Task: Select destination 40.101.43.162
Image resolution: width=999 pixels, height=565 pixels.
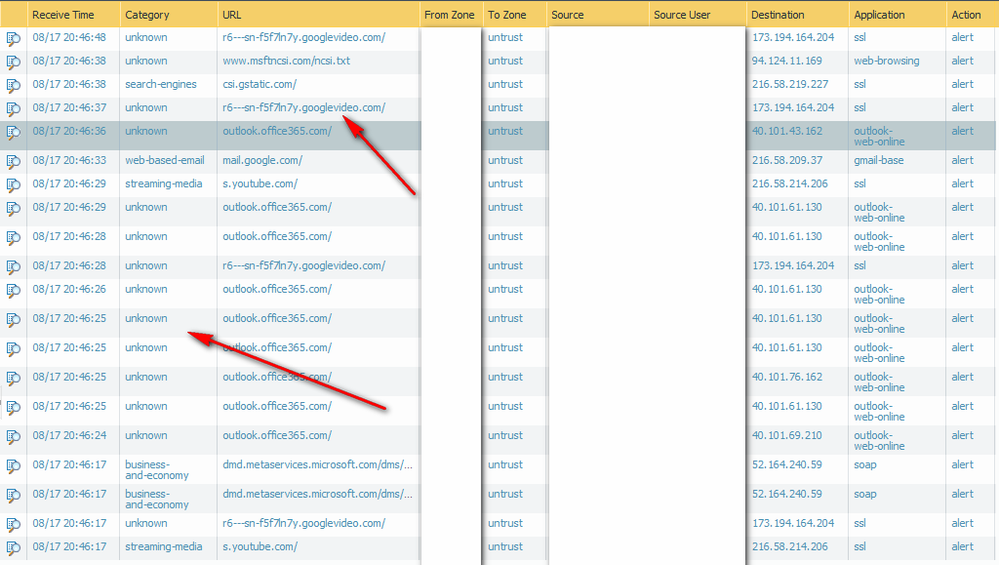Action: coord(787,131)
